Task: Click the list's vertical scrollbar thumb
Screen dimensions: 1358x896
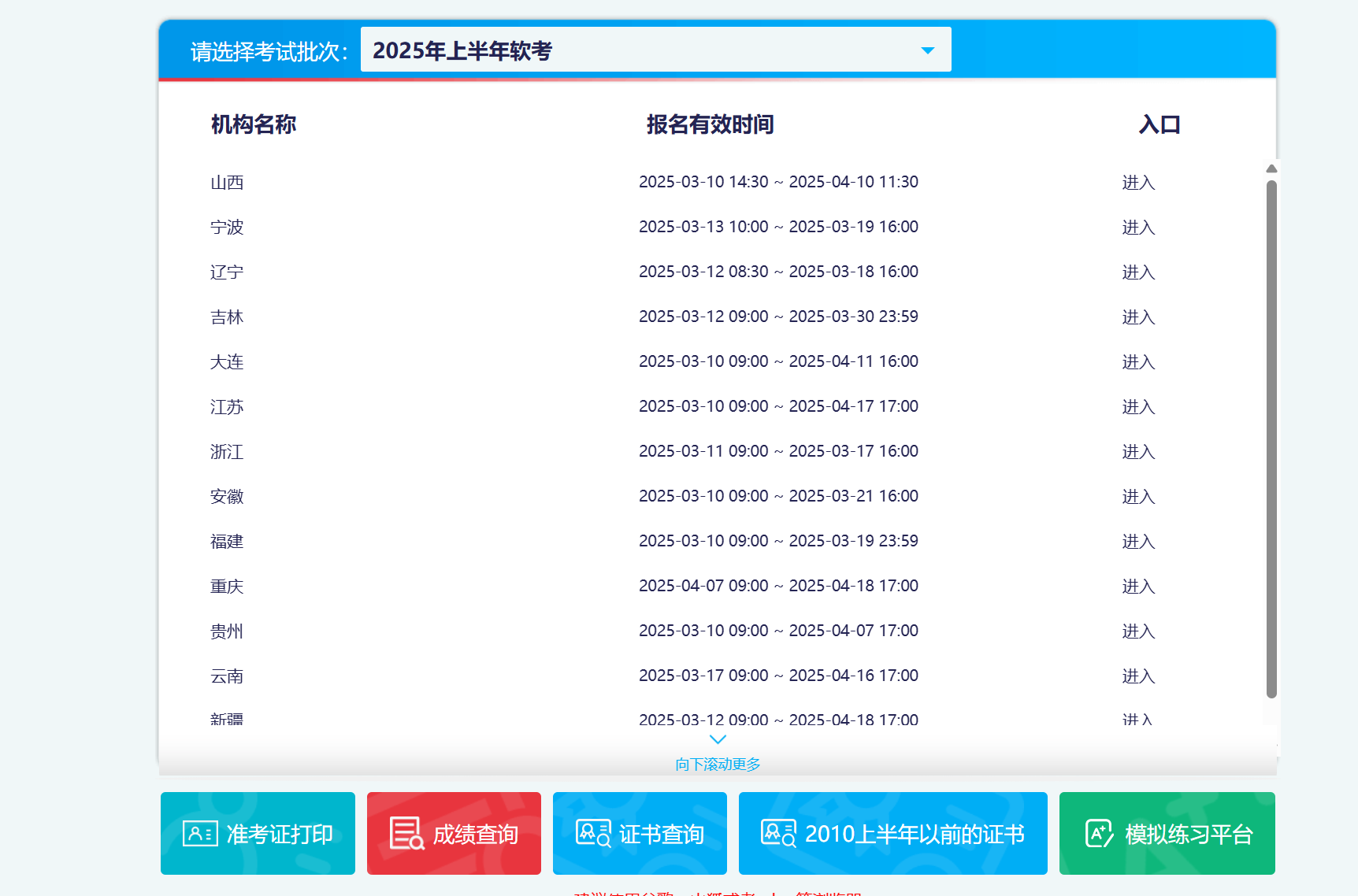Action: click(1271, 439)
